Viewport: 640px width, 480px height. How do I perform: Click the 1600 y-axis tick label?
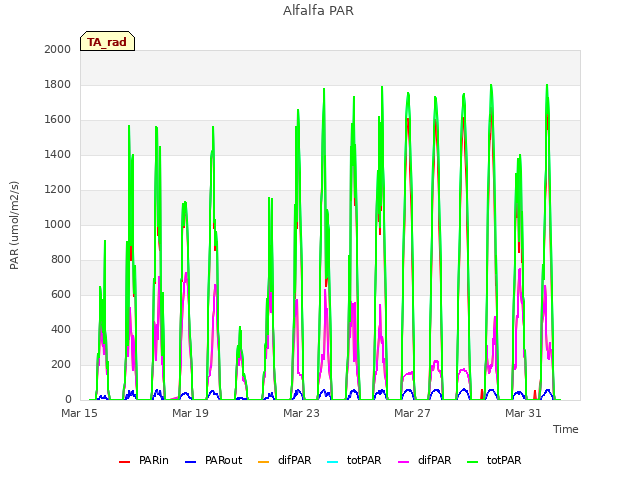(x=58, y=120)
